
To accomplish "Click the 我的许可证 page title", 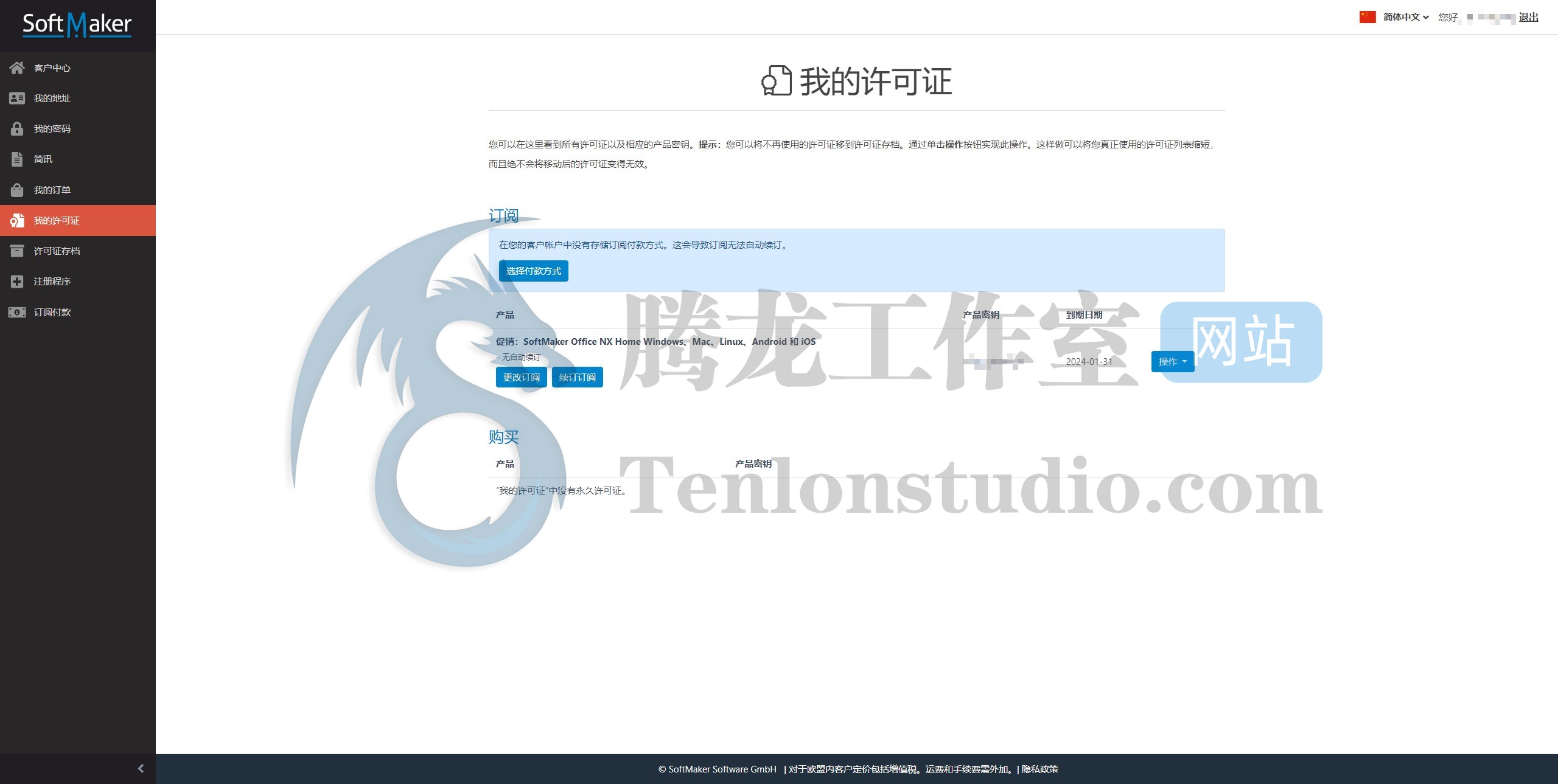I will click(876, 82).
